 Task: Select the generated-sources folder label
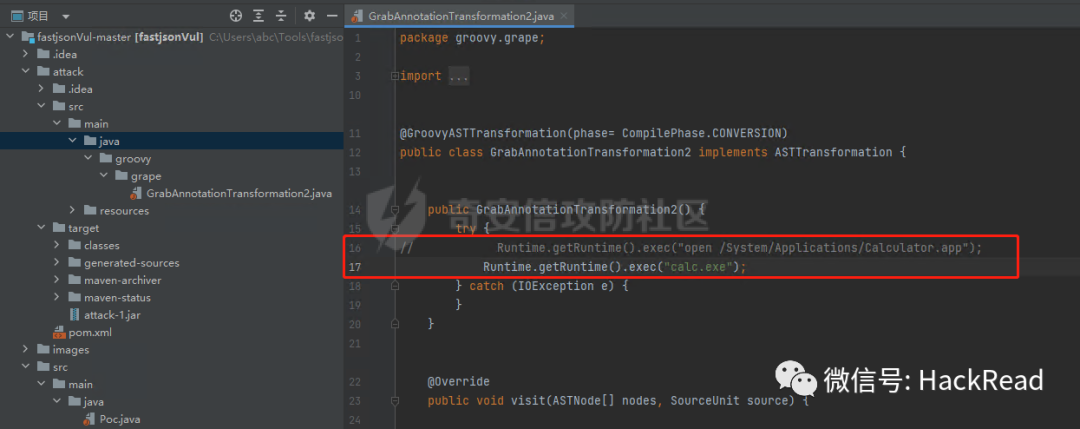pos(132,263)
